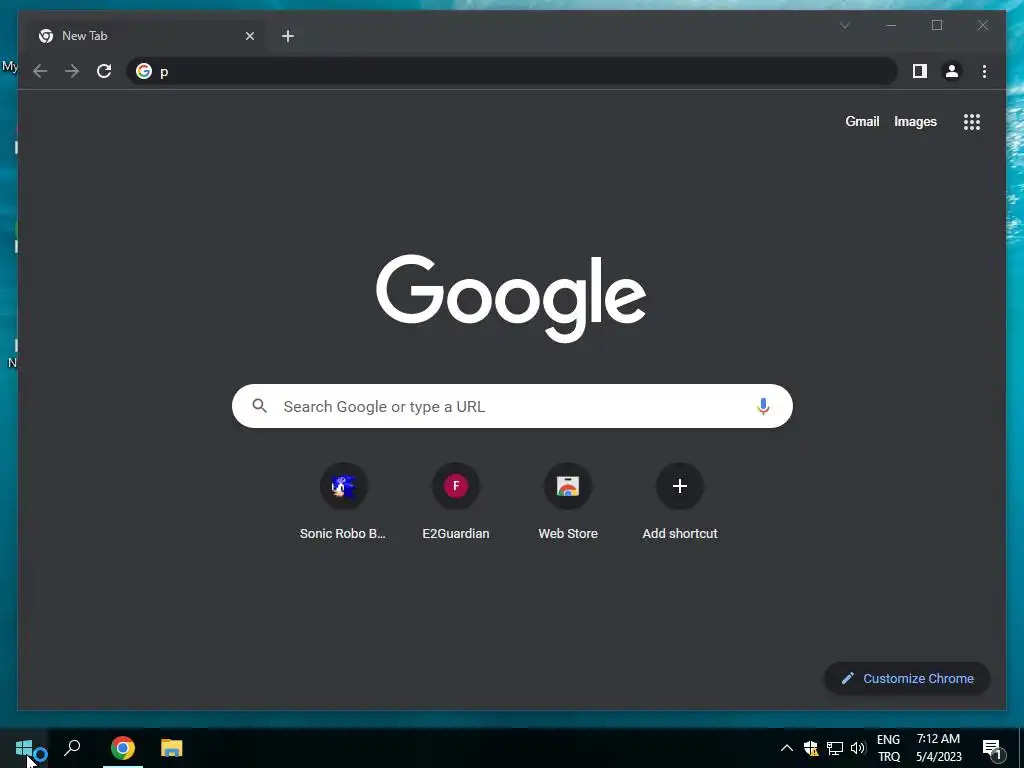Open the notification center icon
Image resolution: width=1024 pixels, height=768 pixels.
992,748
